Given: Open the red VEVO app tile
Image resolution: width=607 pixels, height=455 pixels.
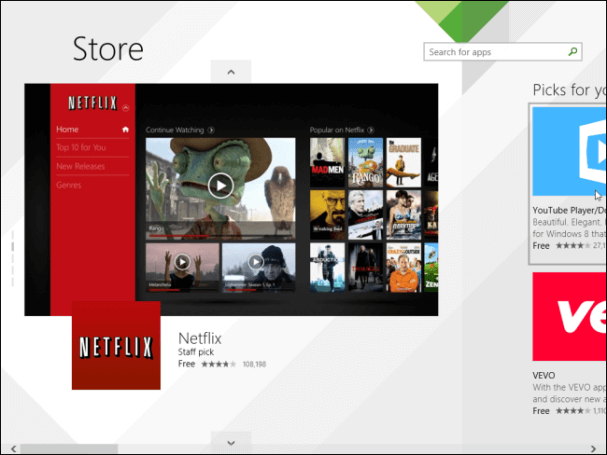Looking at the screenshot, I should 569,316.
